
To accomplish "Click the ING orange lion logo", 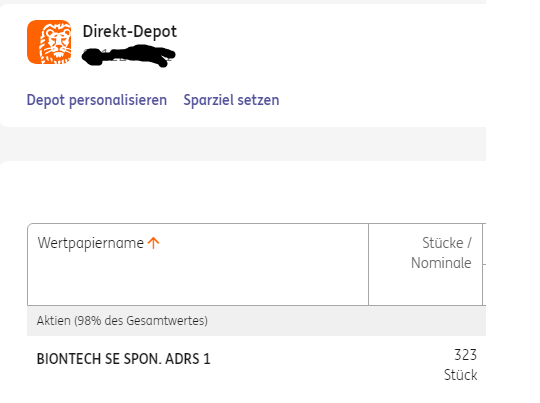I will tap(49, 42).
